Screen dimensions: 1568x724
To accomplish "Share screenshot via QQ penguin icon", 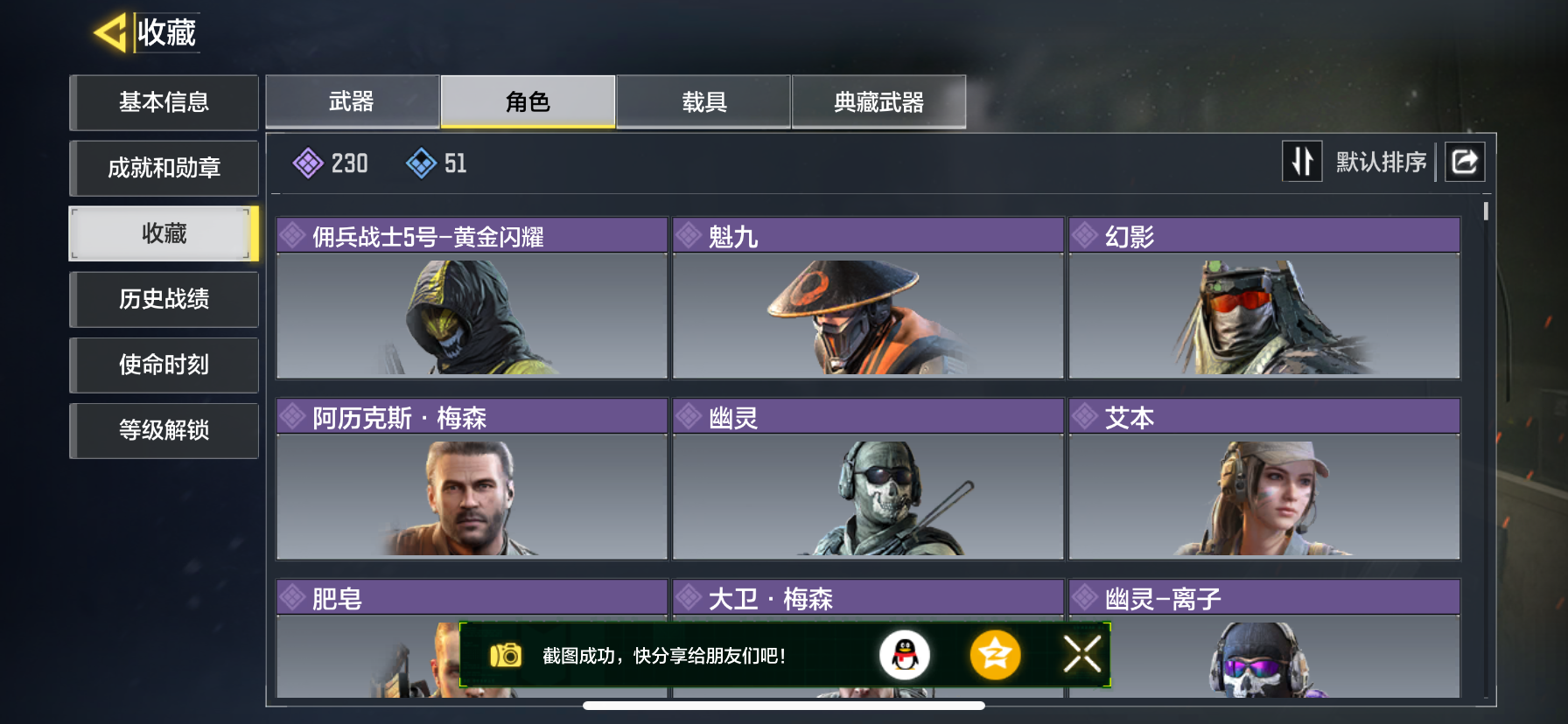I will pos(905,655).
